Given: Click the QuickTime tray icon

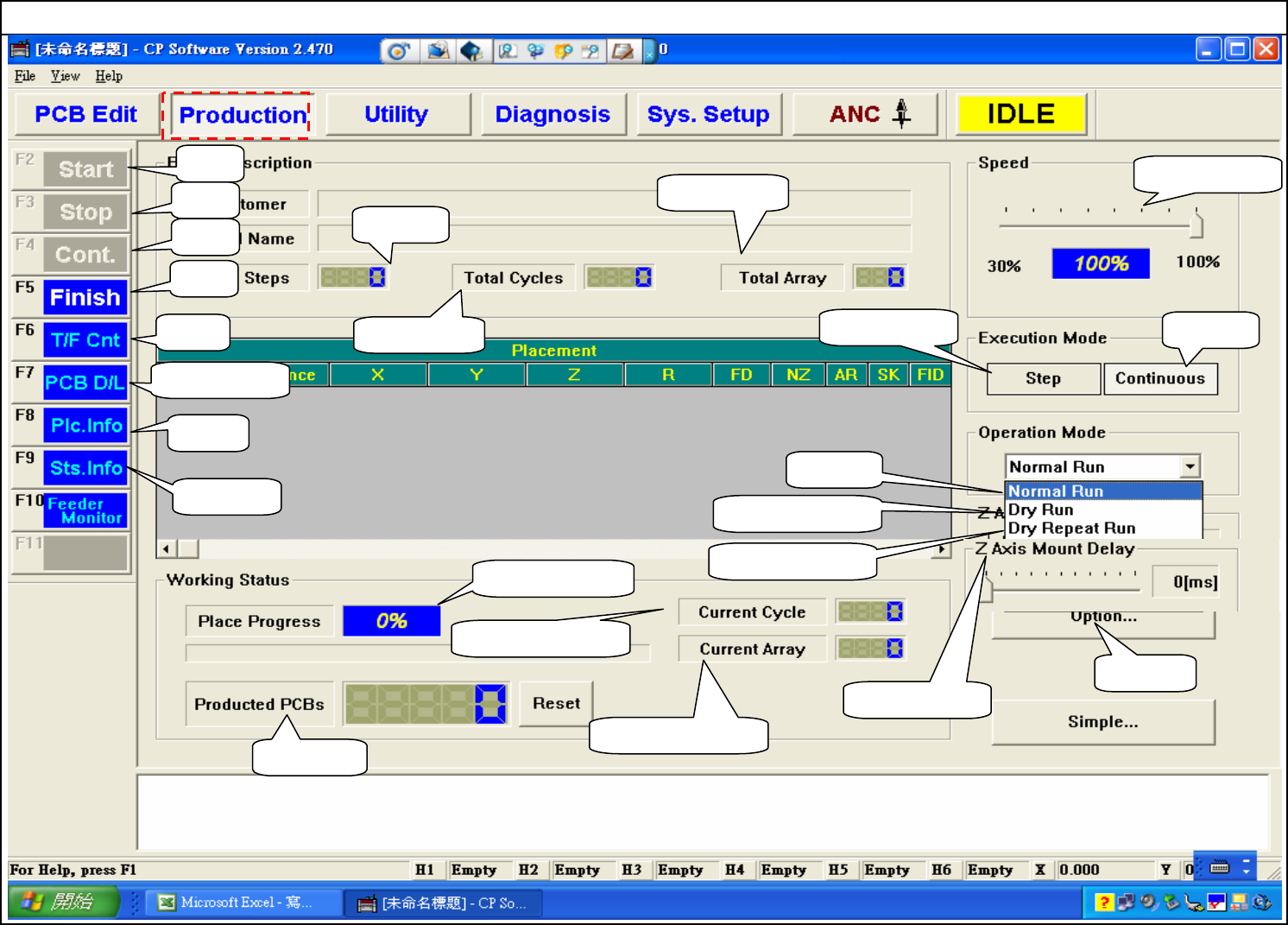Looking at the screenshot, I should pyautogui.click(x=1261, y=903).
